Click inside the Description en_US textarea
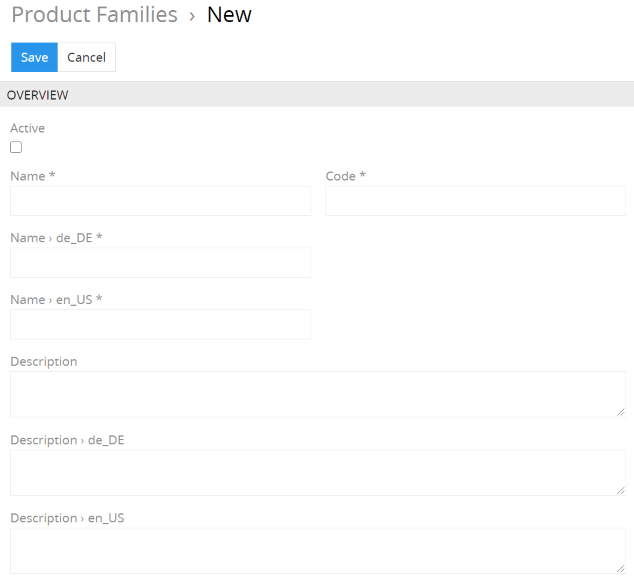The height and width of the screenshot is (583, 634). [318, 551]
